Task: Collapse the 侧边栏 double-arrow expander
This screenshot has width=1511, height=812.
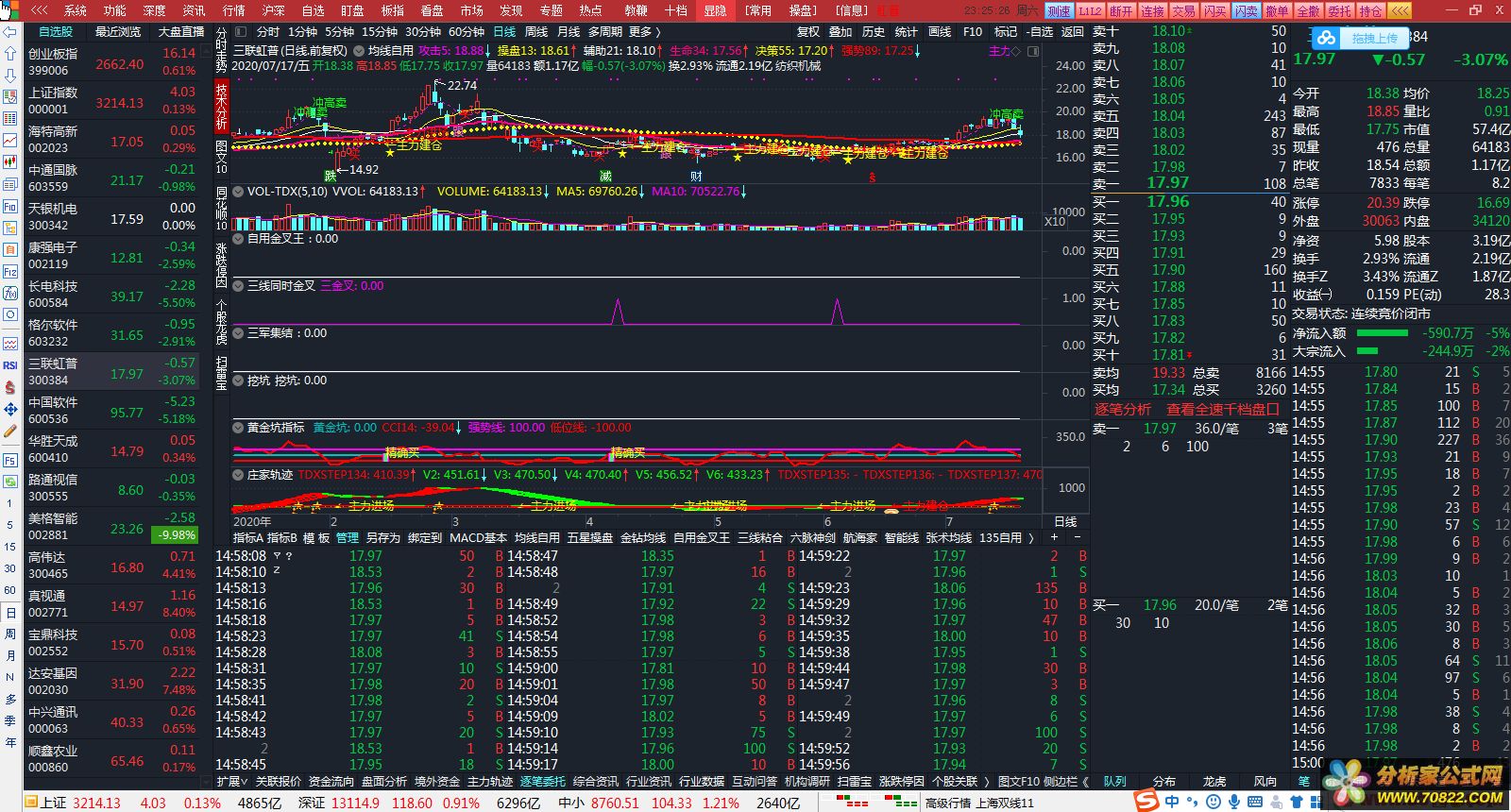Action: (x=1085, y=781)
